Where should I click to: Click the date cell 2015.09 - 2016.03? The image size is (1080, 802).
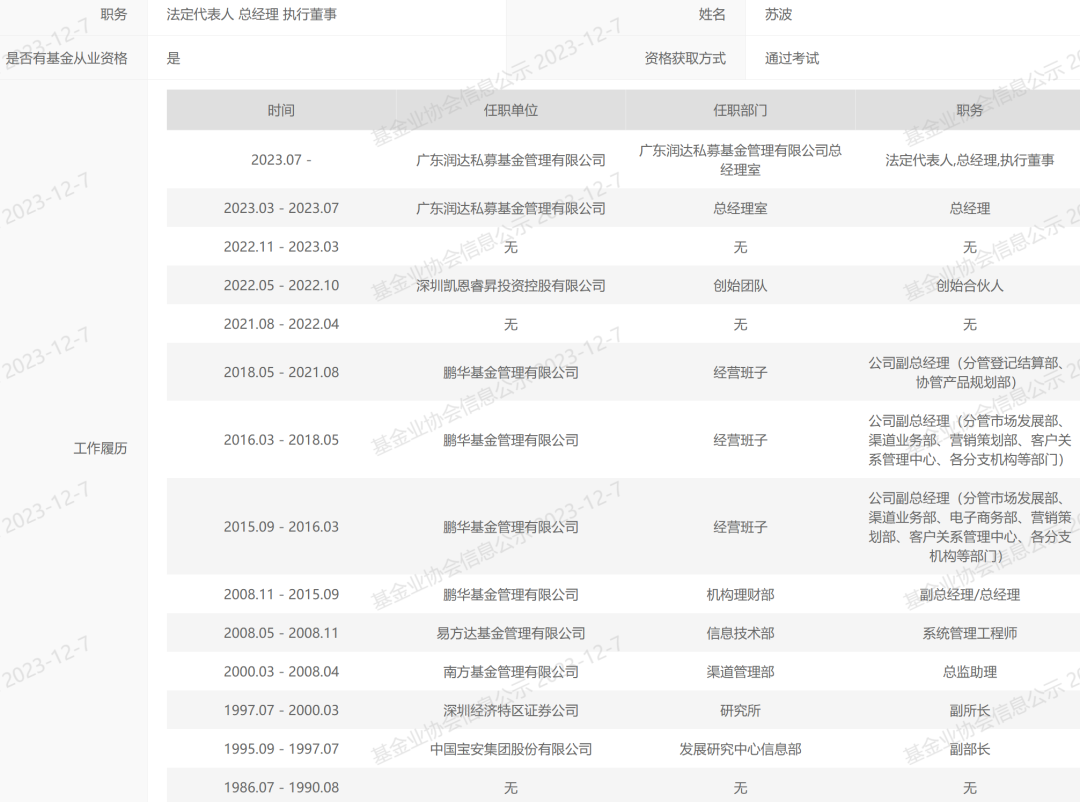tap(281, 526)
